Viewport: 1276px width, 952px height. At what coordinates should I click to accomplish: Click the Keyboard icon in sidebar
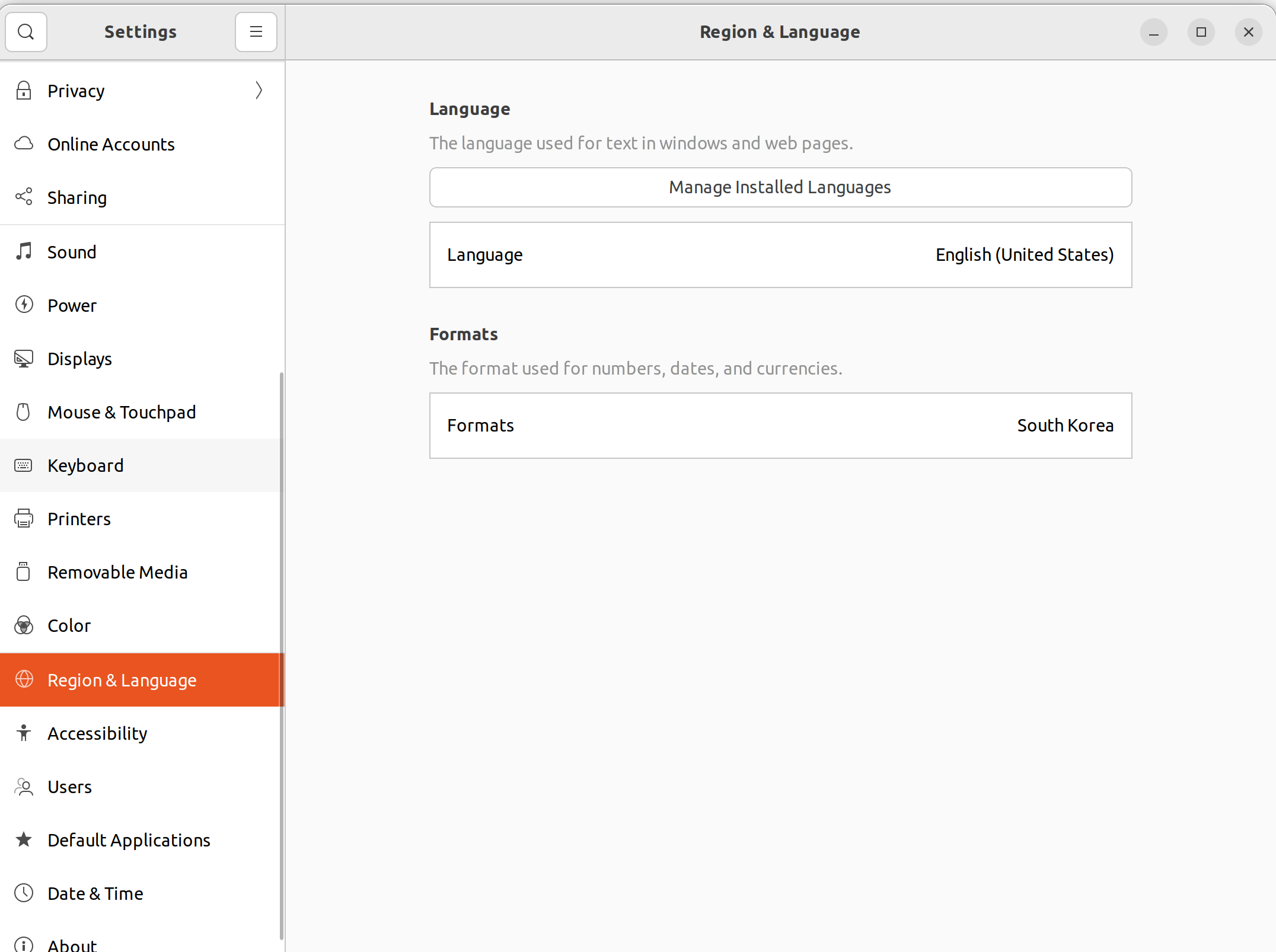point(24,465)
